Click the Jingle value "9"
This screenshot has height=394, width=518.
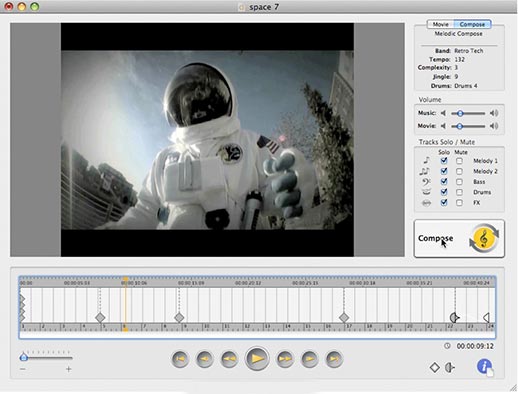456,77
